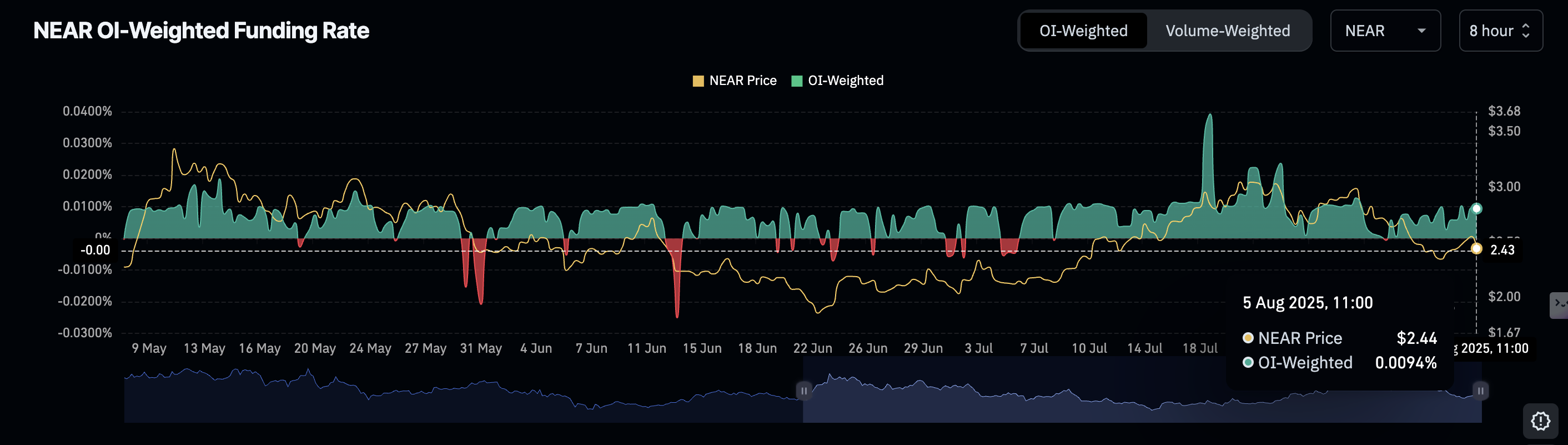This screenshot has width=1568, height=445.
Task: Click the -0.00 crosshair axis label
Action: point(96,249)
